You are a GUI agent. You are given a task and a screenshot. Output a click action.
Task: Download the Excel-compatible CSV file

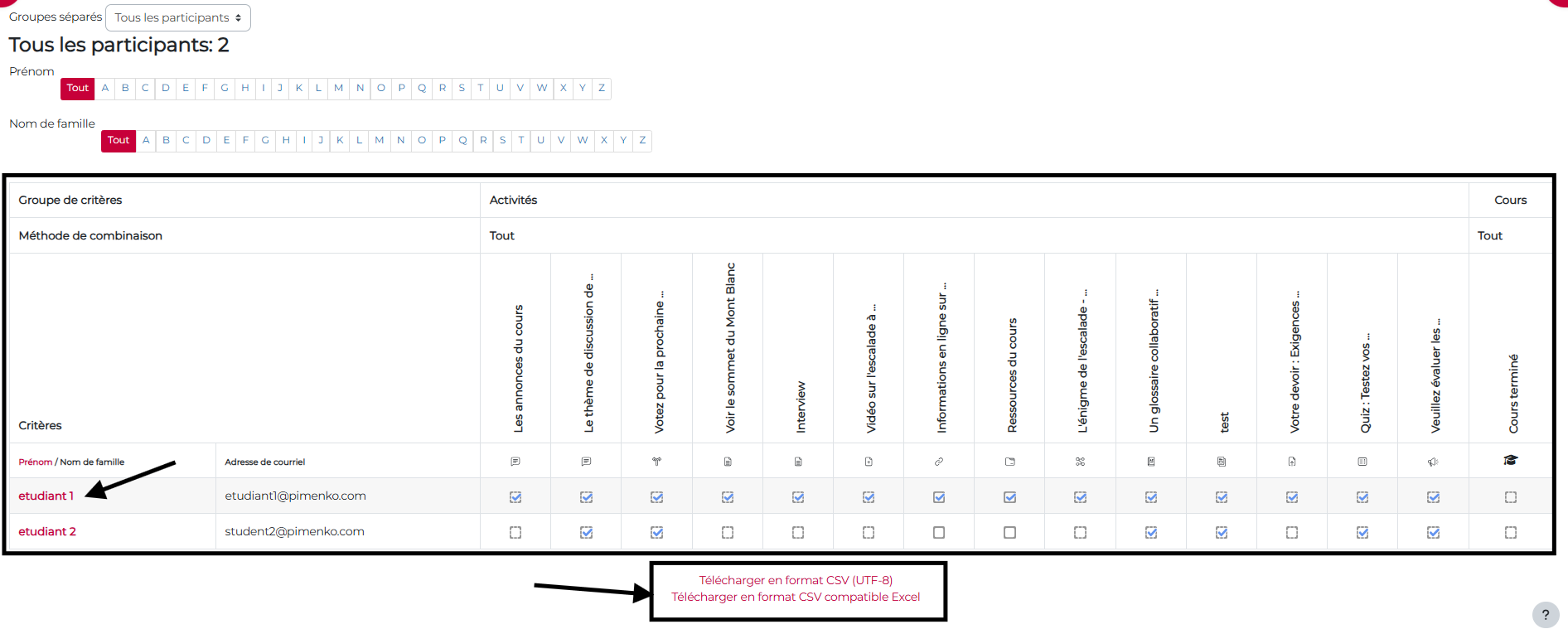tap(796, 597)
